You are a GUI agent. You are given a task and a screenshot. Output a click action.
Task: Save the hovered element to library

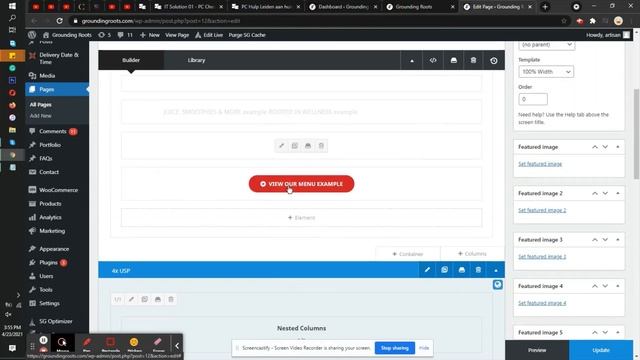308,146
